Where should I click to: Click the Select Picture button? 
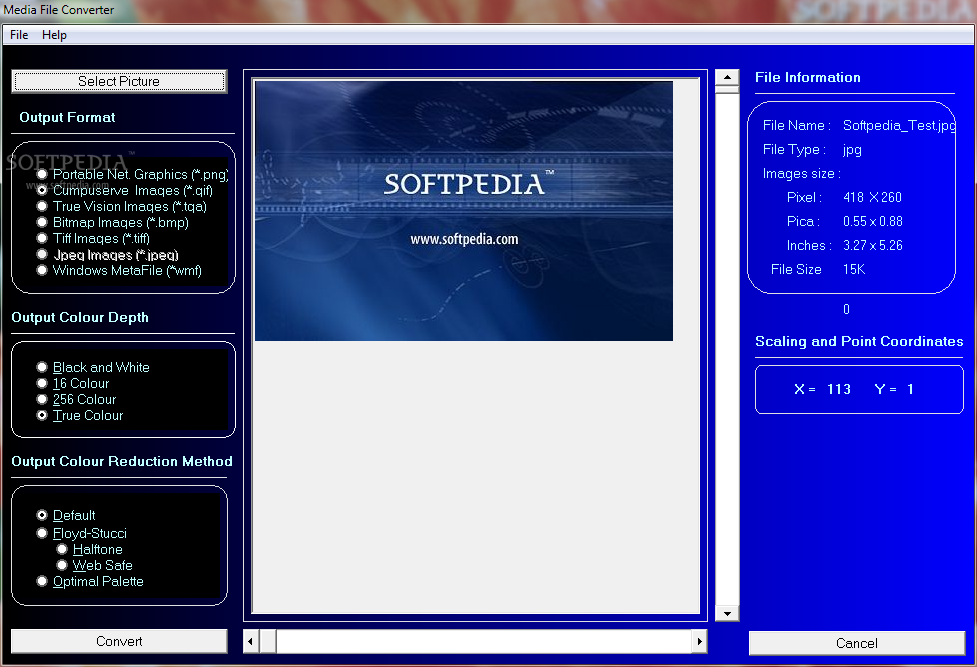tap(119, 81)
